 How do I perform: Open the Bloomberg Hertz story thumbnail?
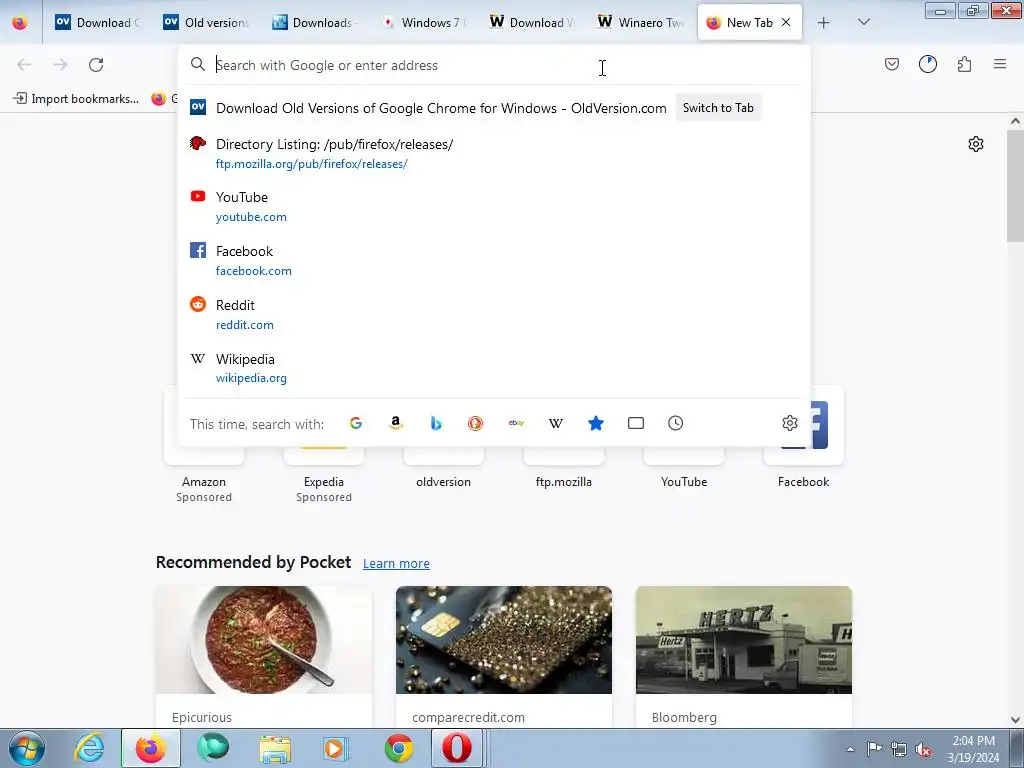click(x=744, y=639)
